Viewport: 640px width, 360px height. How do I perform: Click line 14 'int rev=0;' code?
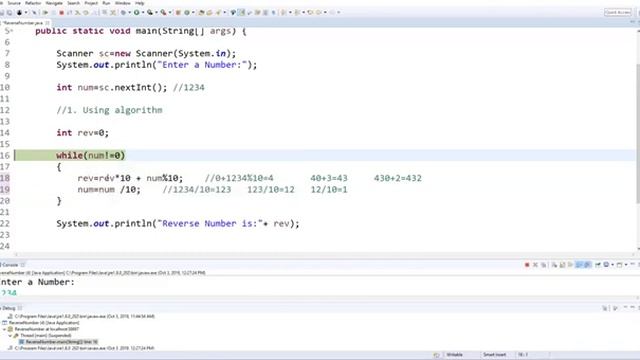tap(82, 133)
